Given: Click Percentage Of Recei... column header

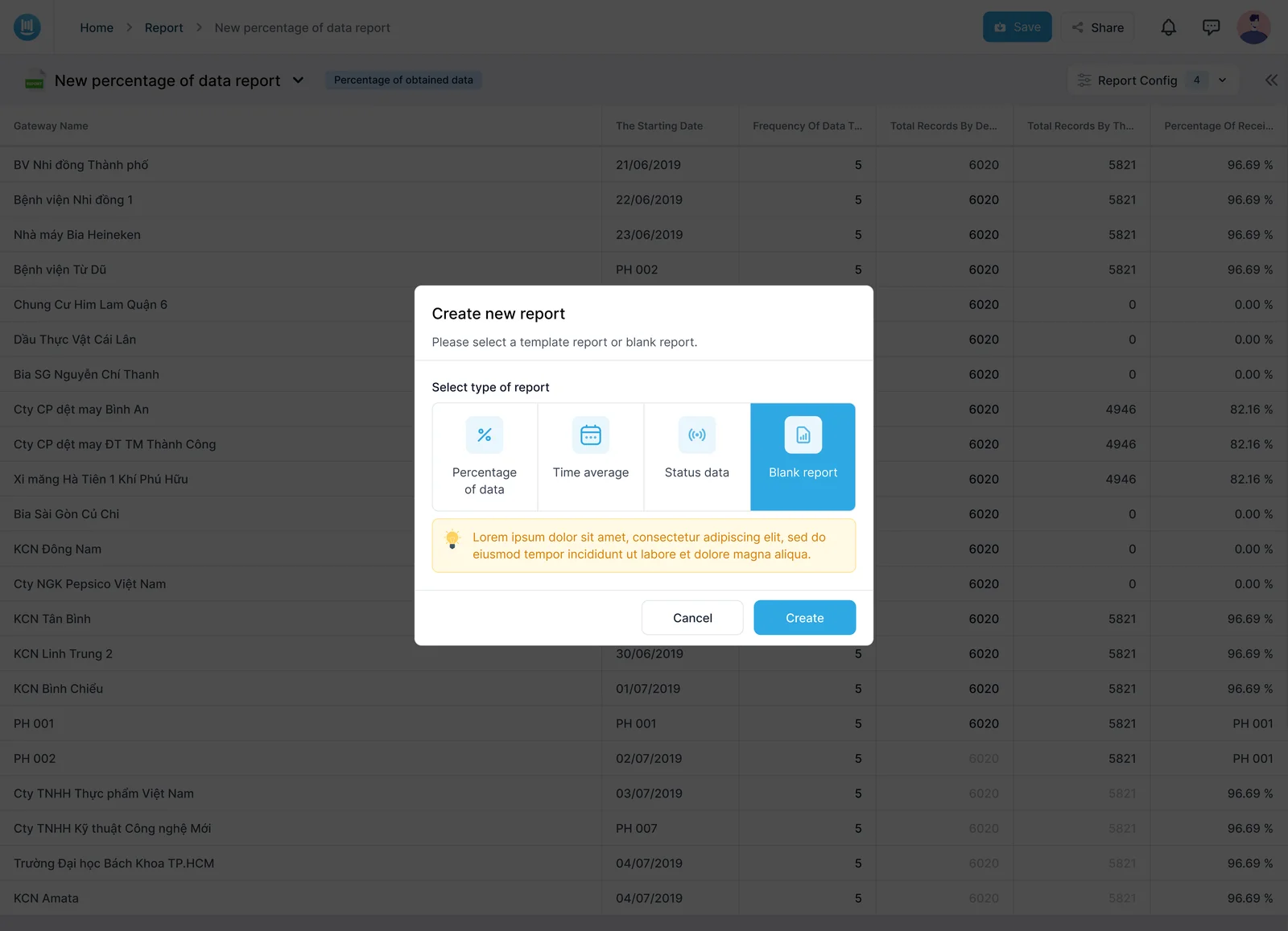Looking at the screenshot, I should point(1219,126).
